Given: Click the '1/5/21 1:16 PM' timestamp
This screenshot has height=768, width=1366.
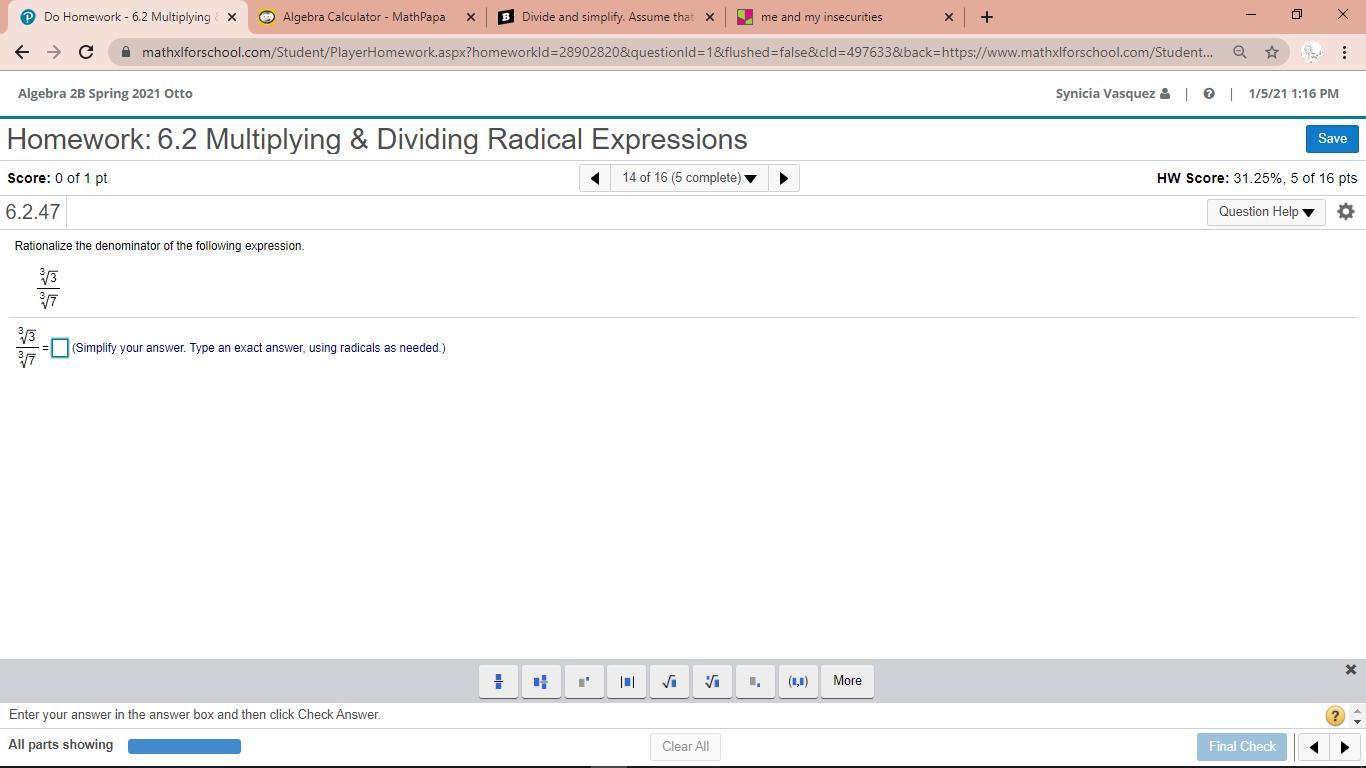Looking at the screenshot, I should (x=1293, y=94).
